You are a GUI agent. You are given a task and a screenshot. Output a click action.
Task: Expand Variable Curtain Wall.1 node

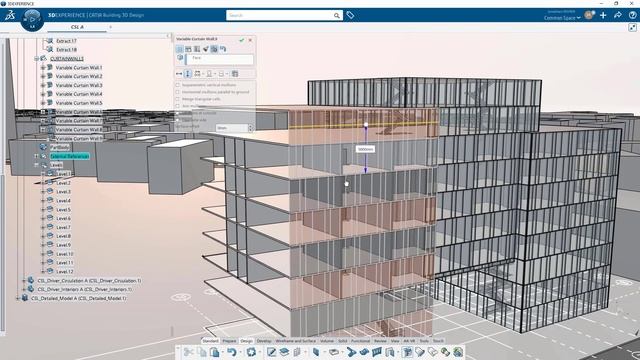tap(43, 68)
